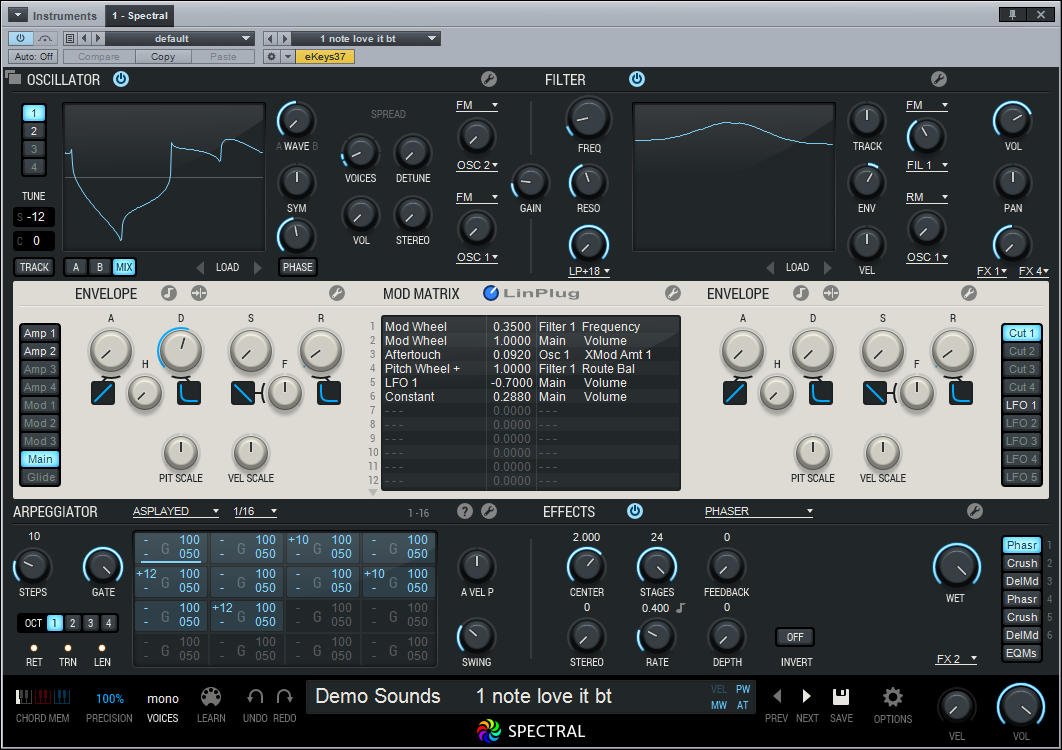Open the FX 2 routing dropdown
Viewport: 1062px width, 750px height.
click(x=956, y=659)
